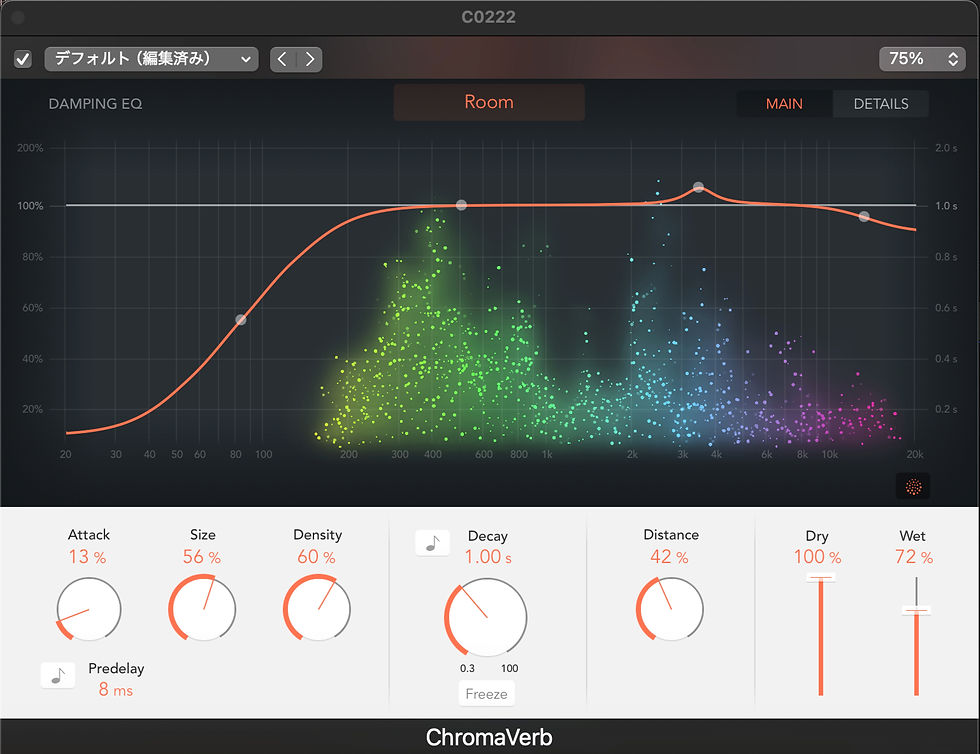Click the Decay knob

click(x=486, y=617)
